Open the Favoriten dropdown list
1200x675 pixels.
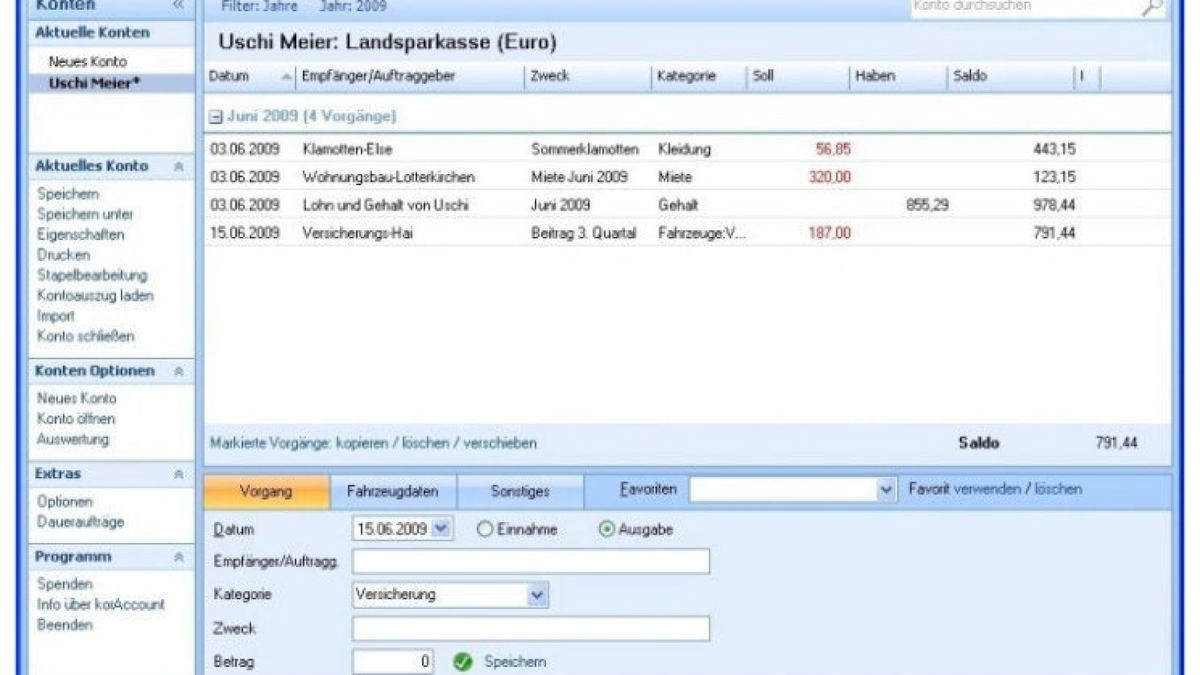pos(887,488)
